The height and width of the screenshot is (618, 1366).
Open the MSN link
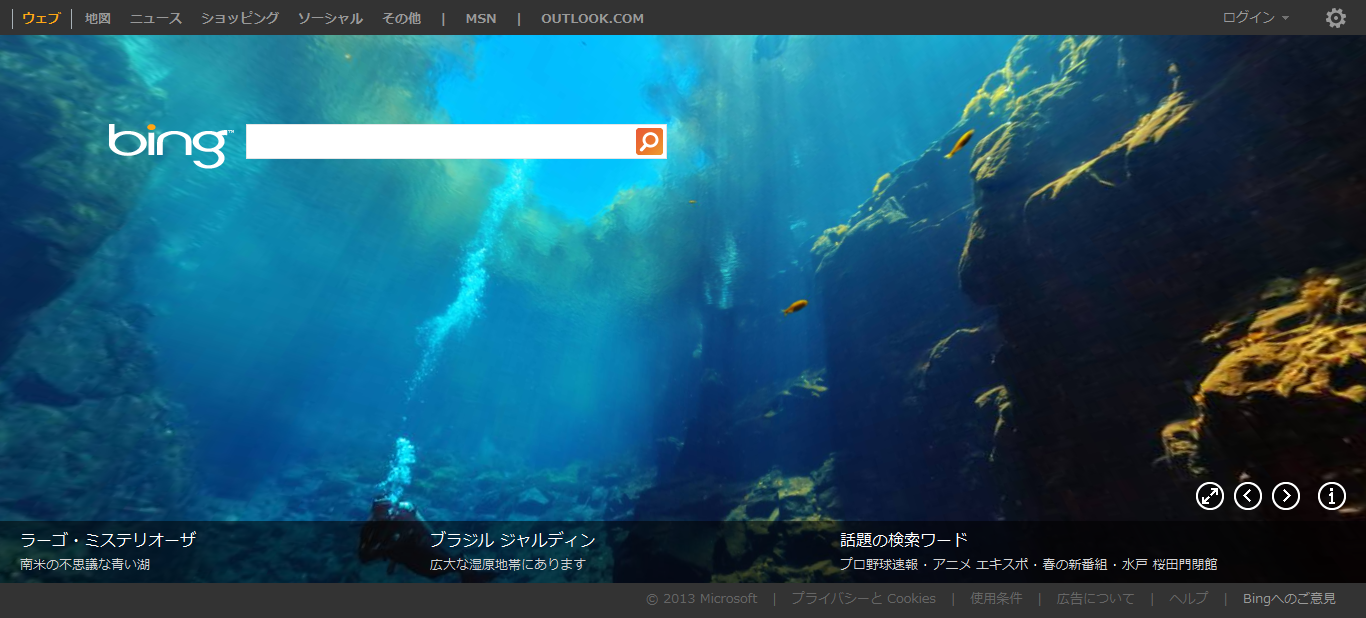click(x=480, y=18)
